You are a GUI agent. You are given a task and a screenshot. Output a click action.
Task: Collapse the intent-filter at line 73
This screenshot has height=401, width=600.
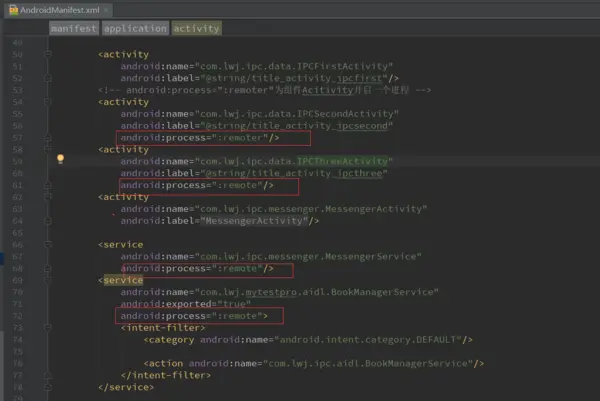(x=48, y=328)
